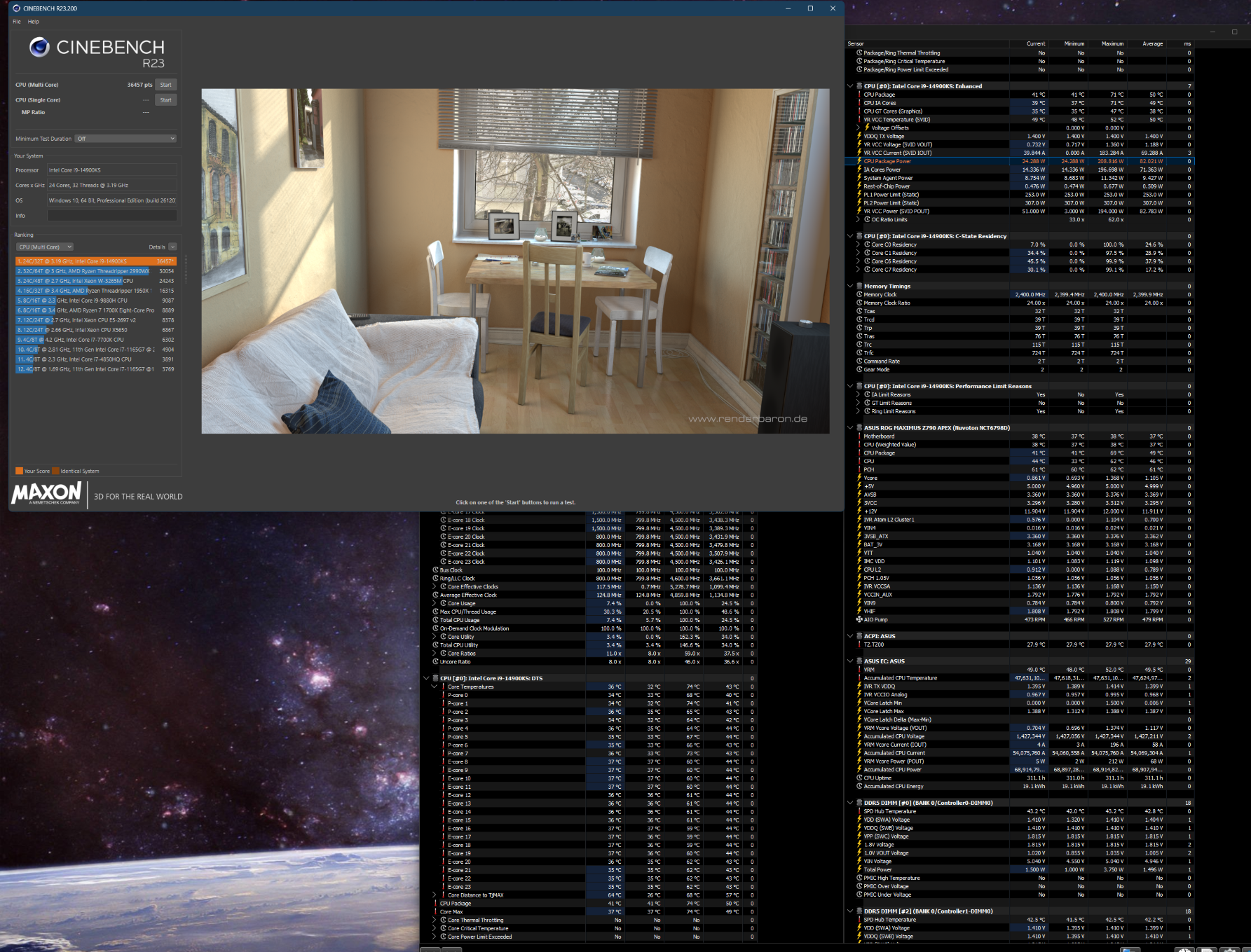Screen dimensions: 1251x952
Task: Expand the Core C0 Residency row
Action: click(859, 244)
